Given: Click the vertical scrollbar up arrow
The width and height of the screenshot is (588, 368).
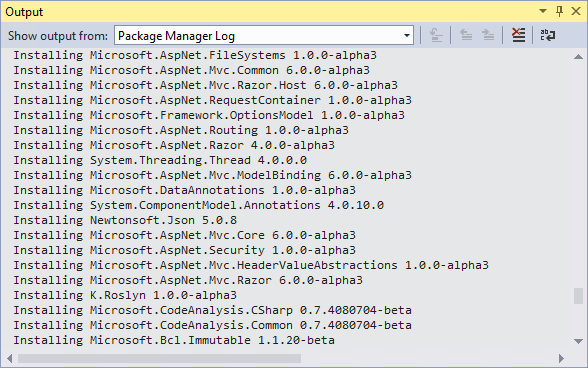Looking at the screenshot, I should (578, 57).
